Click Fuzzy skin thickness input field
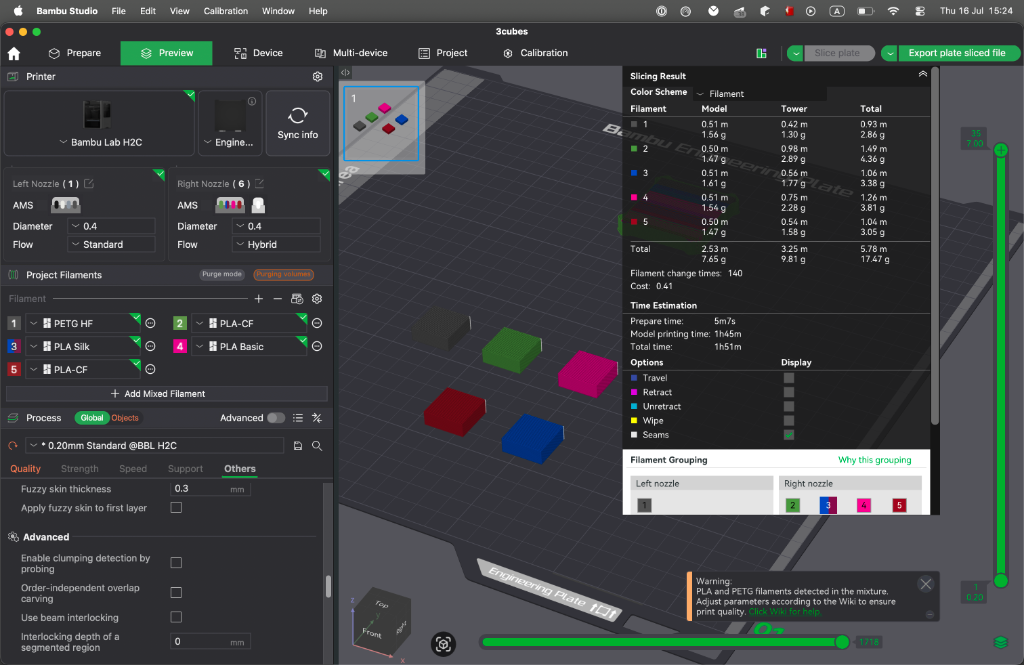 (x=210, y=489)
